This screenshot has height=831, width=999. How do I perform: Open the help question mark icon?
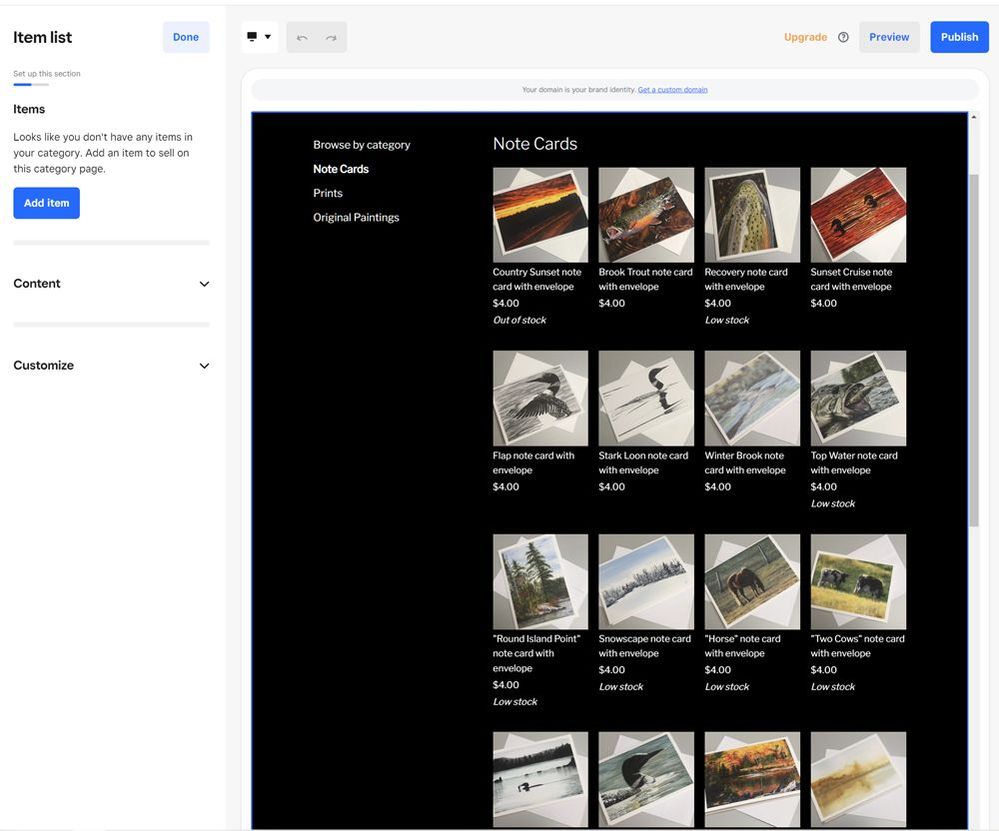(x=843, y=38)
